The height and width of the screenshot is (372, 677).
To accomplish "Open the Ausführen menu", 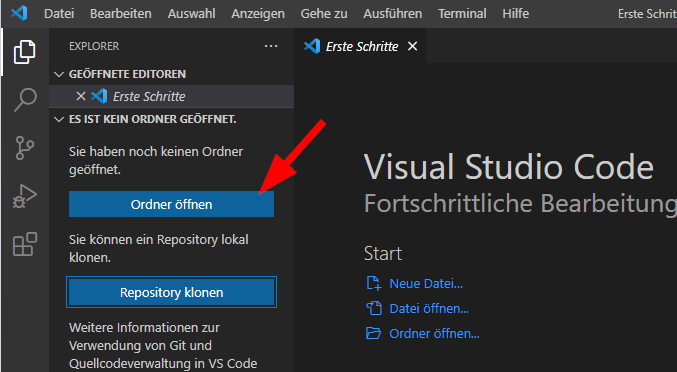I will tap(392, 14).
